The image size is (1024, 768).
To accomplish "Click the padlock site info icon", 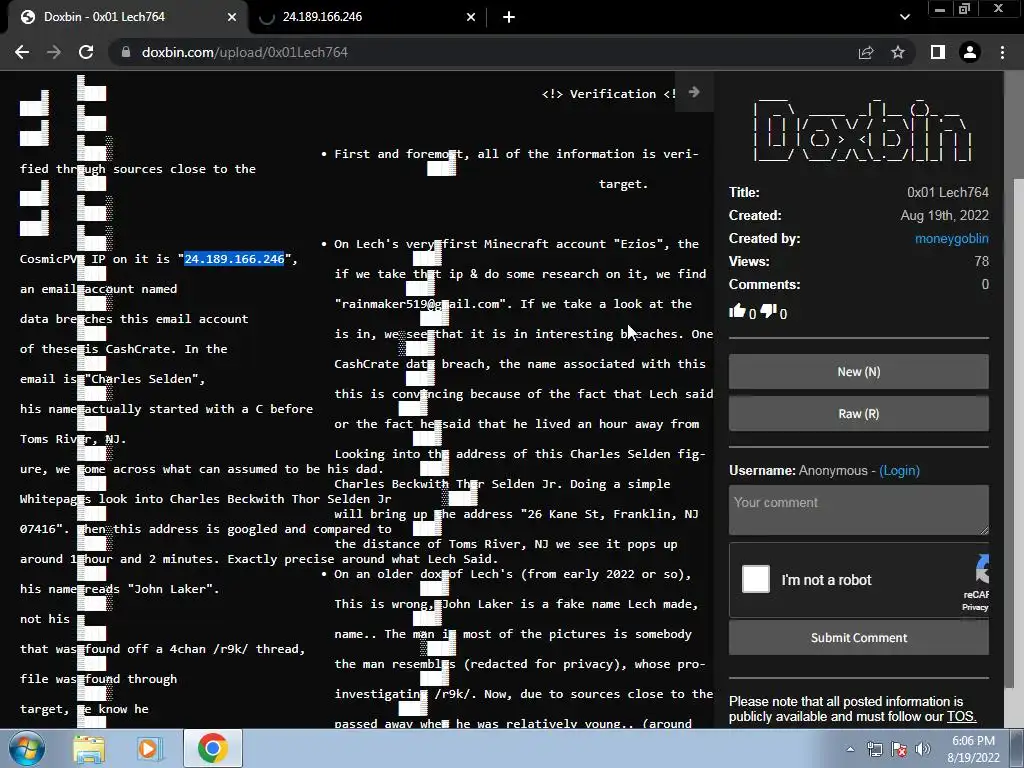I will click(x=126, y=52).
